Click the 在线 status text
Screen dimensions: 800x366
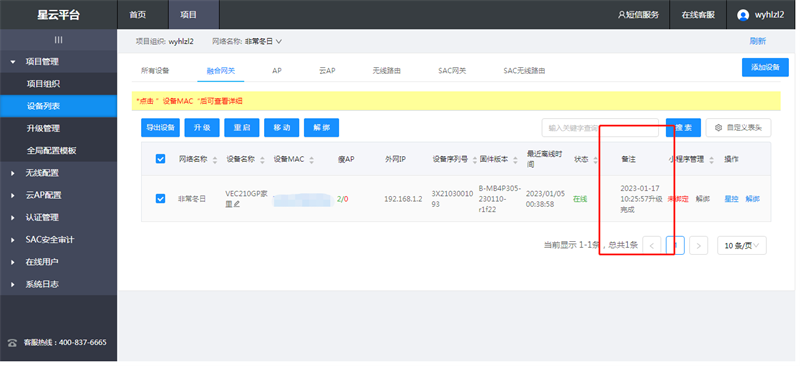tap(580, 199)
